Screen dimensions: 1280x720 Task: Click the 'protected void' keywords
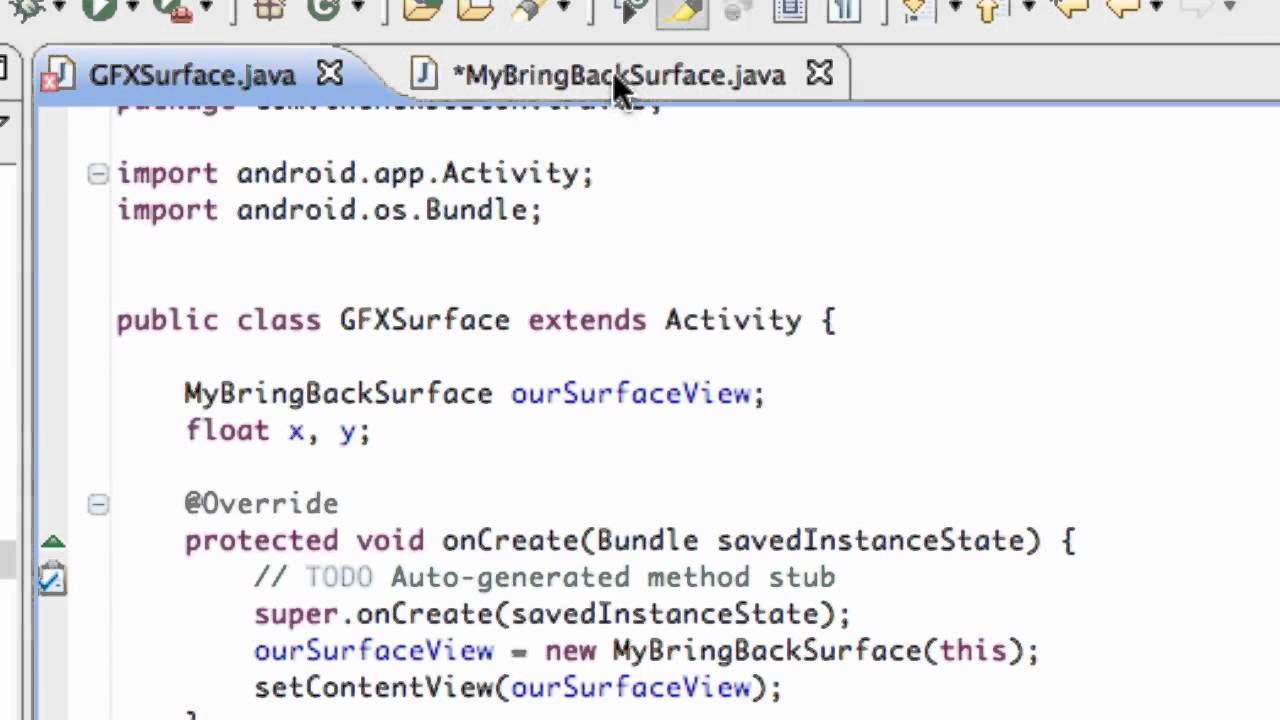pyautogui.click(x=304, y=541)
